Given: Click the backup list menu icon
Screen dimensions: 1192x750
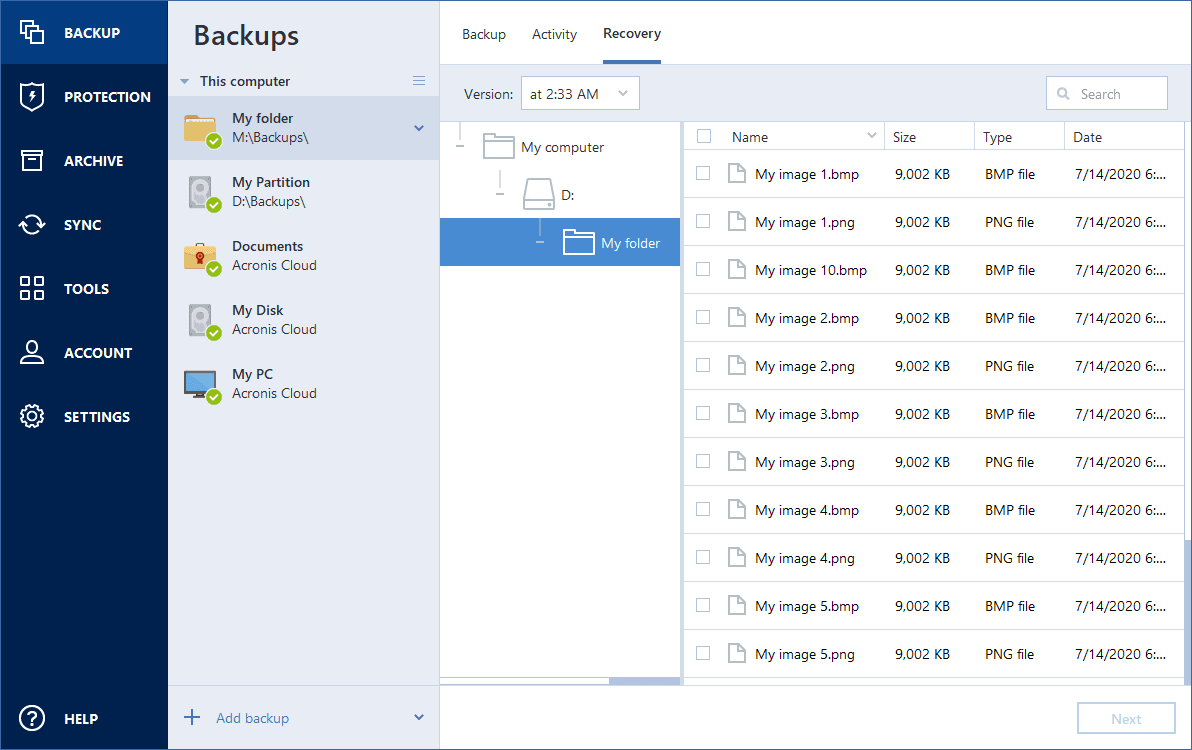Looking at the screenshot, I should (419, 81).
